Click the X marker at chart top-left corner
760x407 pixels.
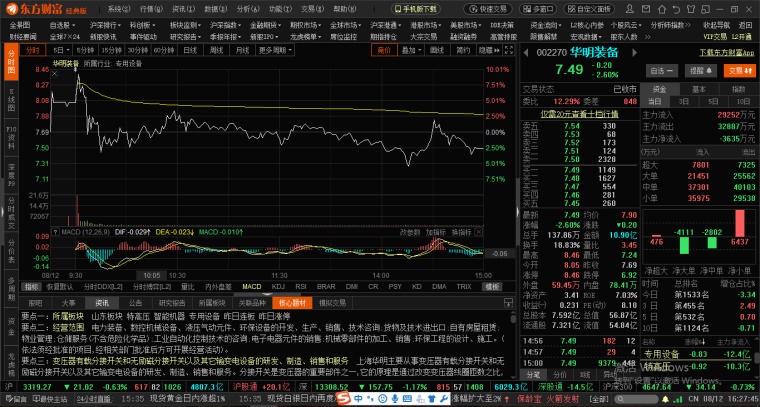click(55, 74)
